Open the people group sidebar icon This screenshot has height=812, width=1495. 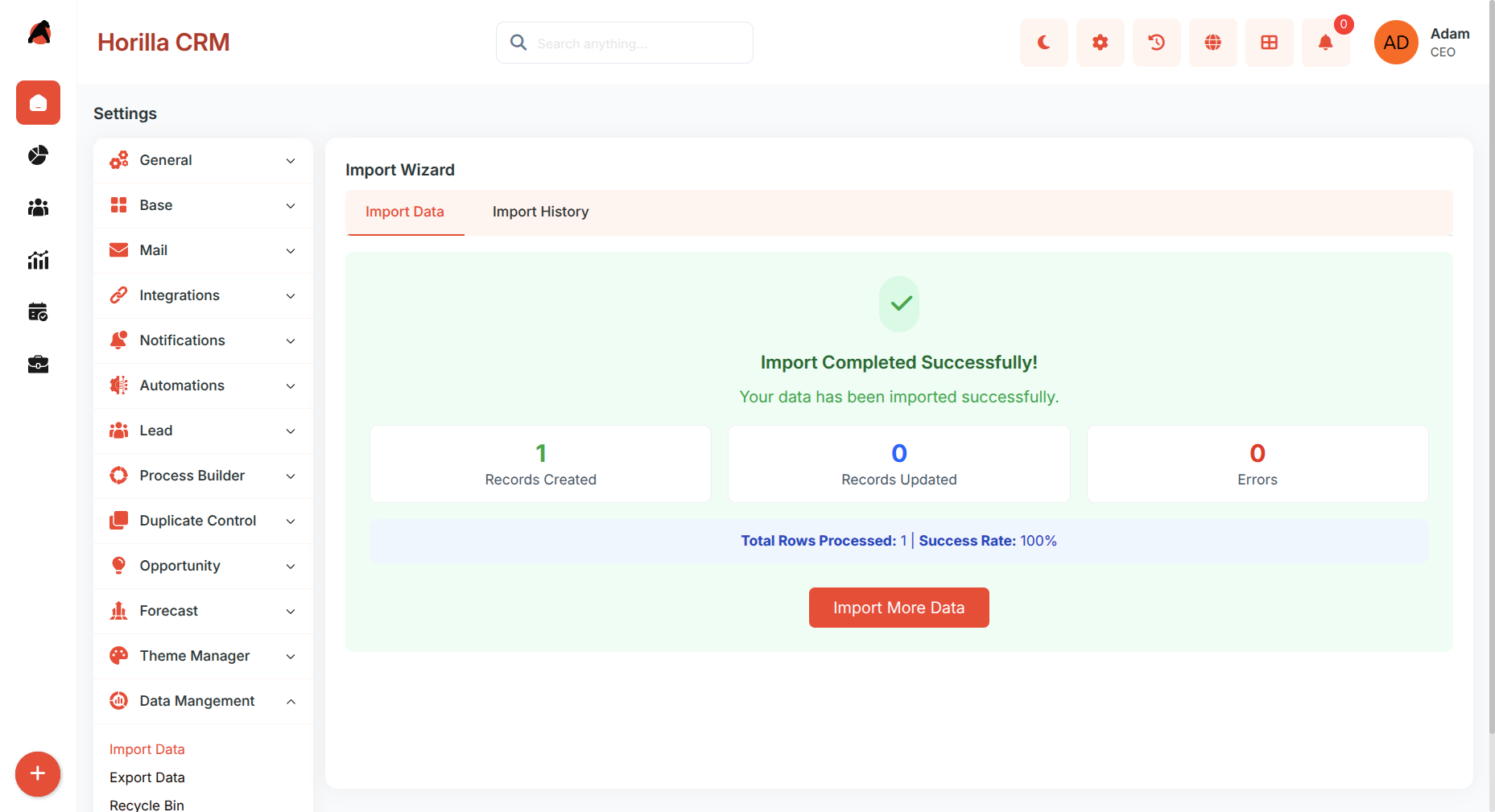38,208
